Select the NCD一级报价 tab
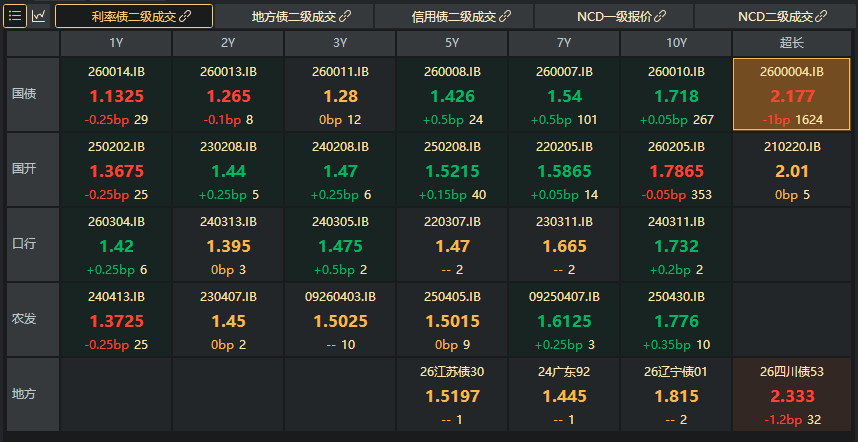 click(x=614, y=16)
